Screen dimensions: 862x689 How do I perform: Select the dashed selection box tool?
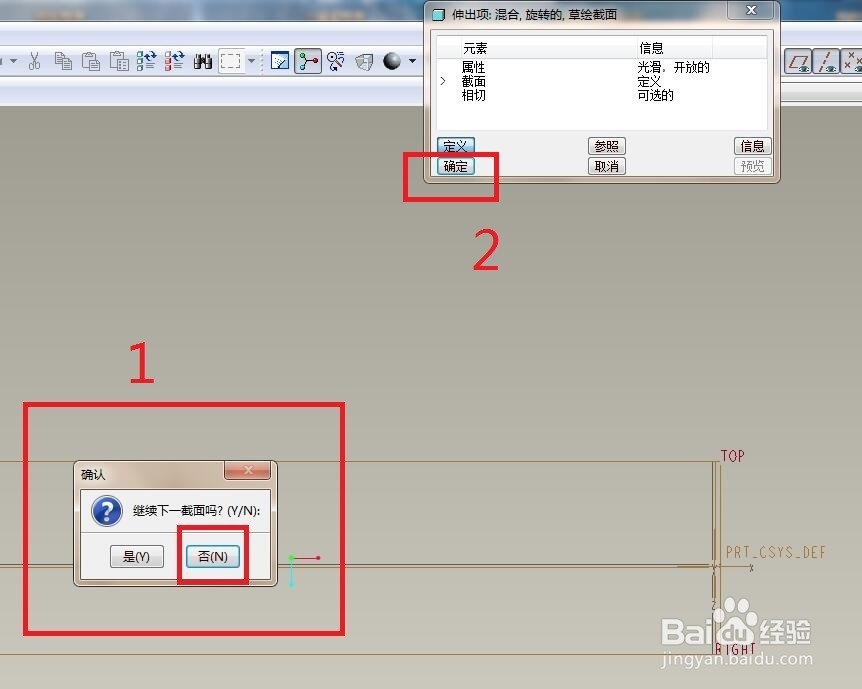(x=230, y=61)
